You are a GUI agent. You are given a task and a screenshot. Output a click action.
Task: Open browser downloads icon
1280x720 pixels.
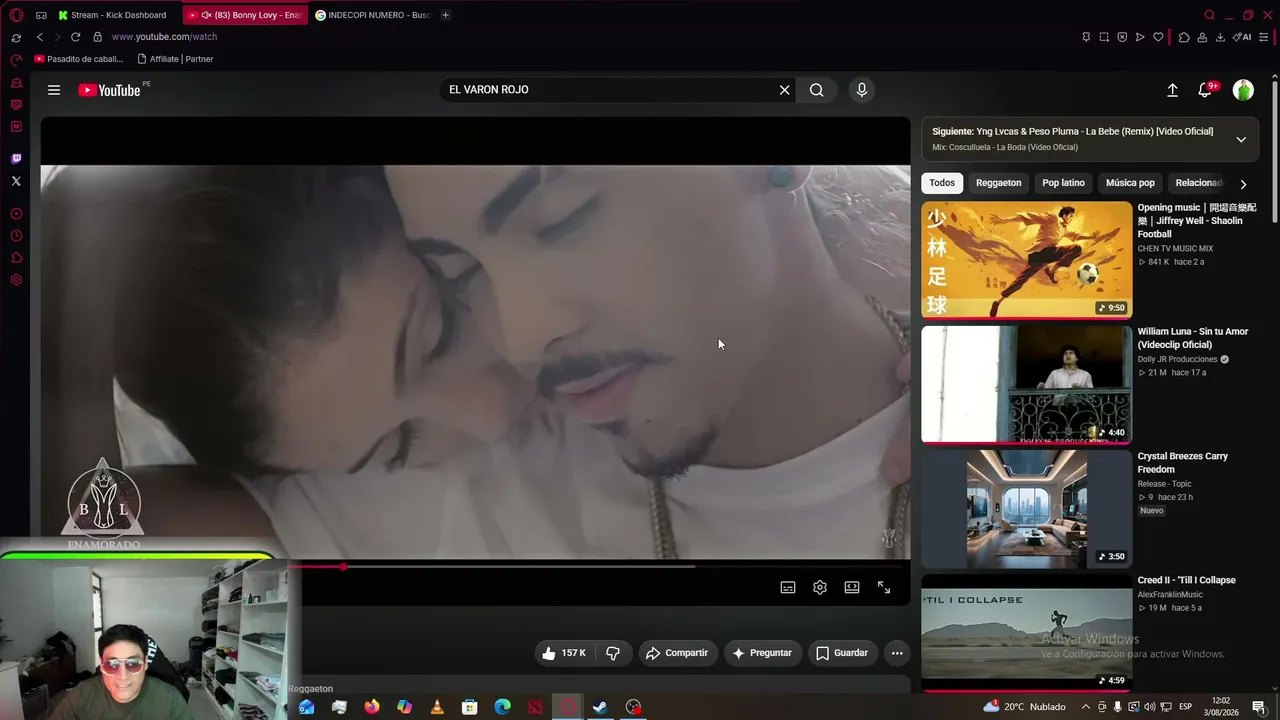point(1220,37)
